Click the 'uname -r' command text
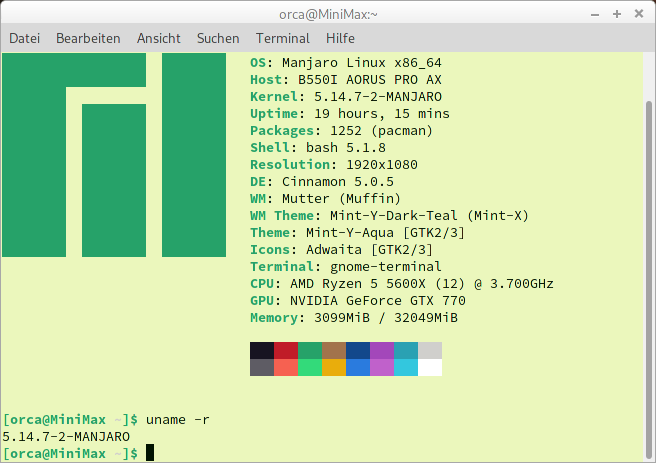Image resolution: width=656 pixels, height=463 pixels. coord(177,420)
